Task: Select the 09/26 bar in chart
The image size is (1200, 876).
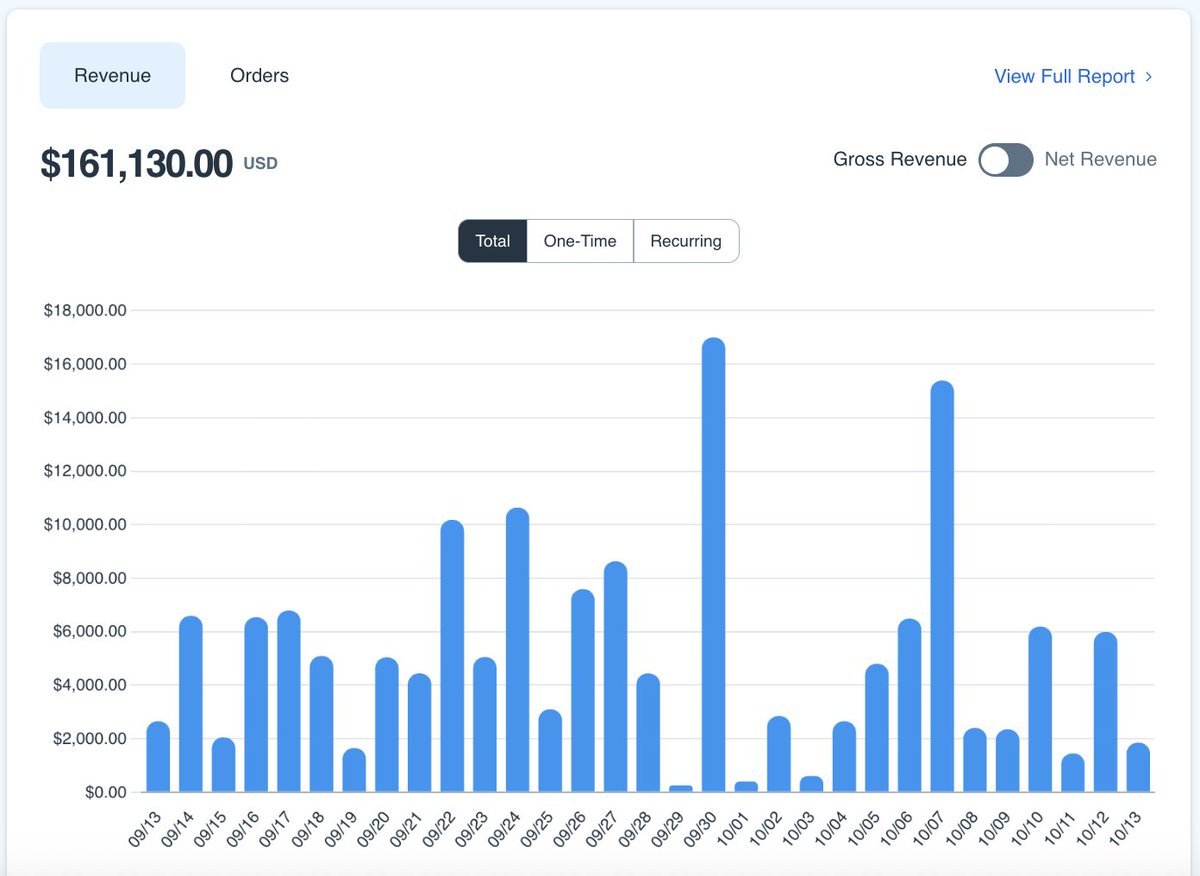Action: [583, 691]
